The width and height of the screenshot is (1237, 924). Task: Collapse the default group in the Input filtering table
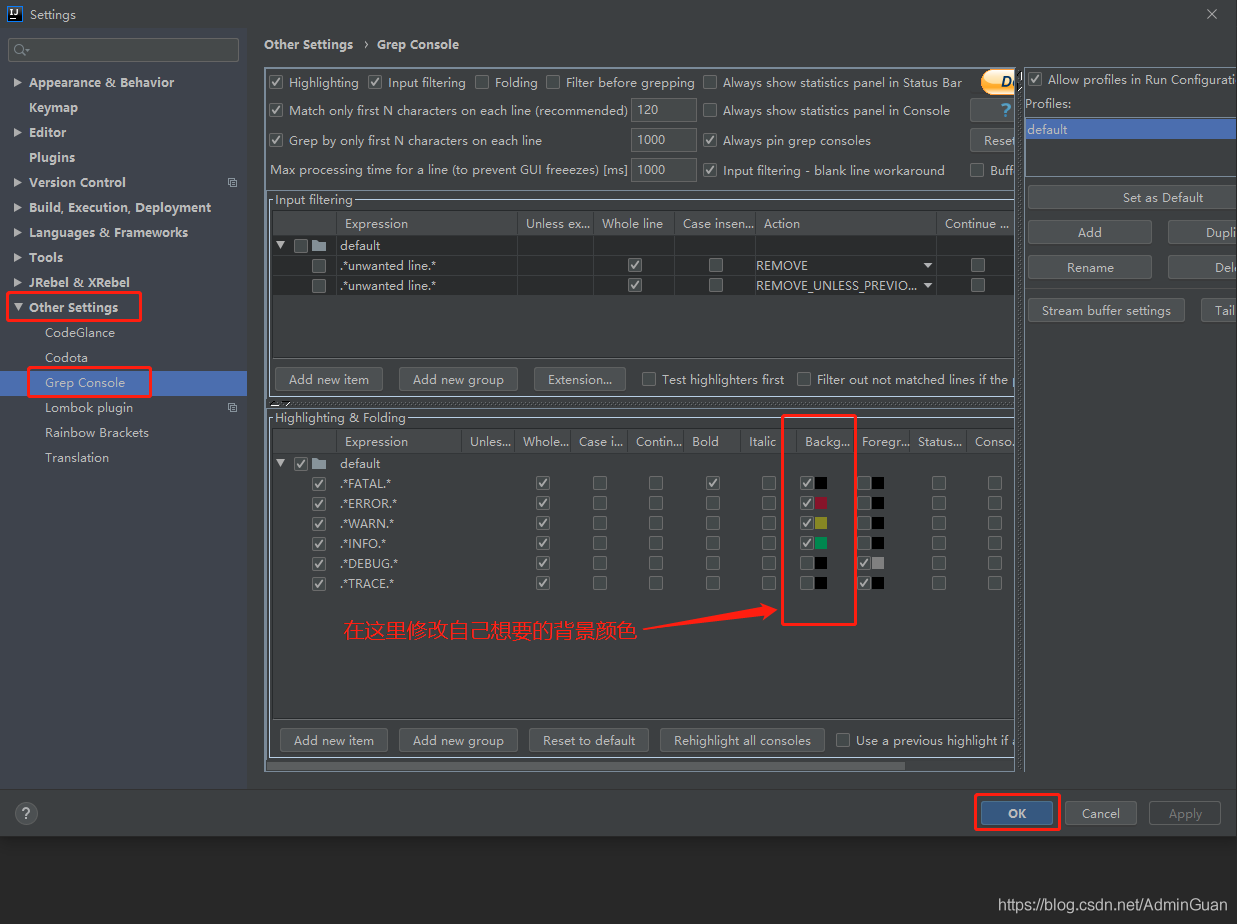pyautogui.click(x=281, y=245)
